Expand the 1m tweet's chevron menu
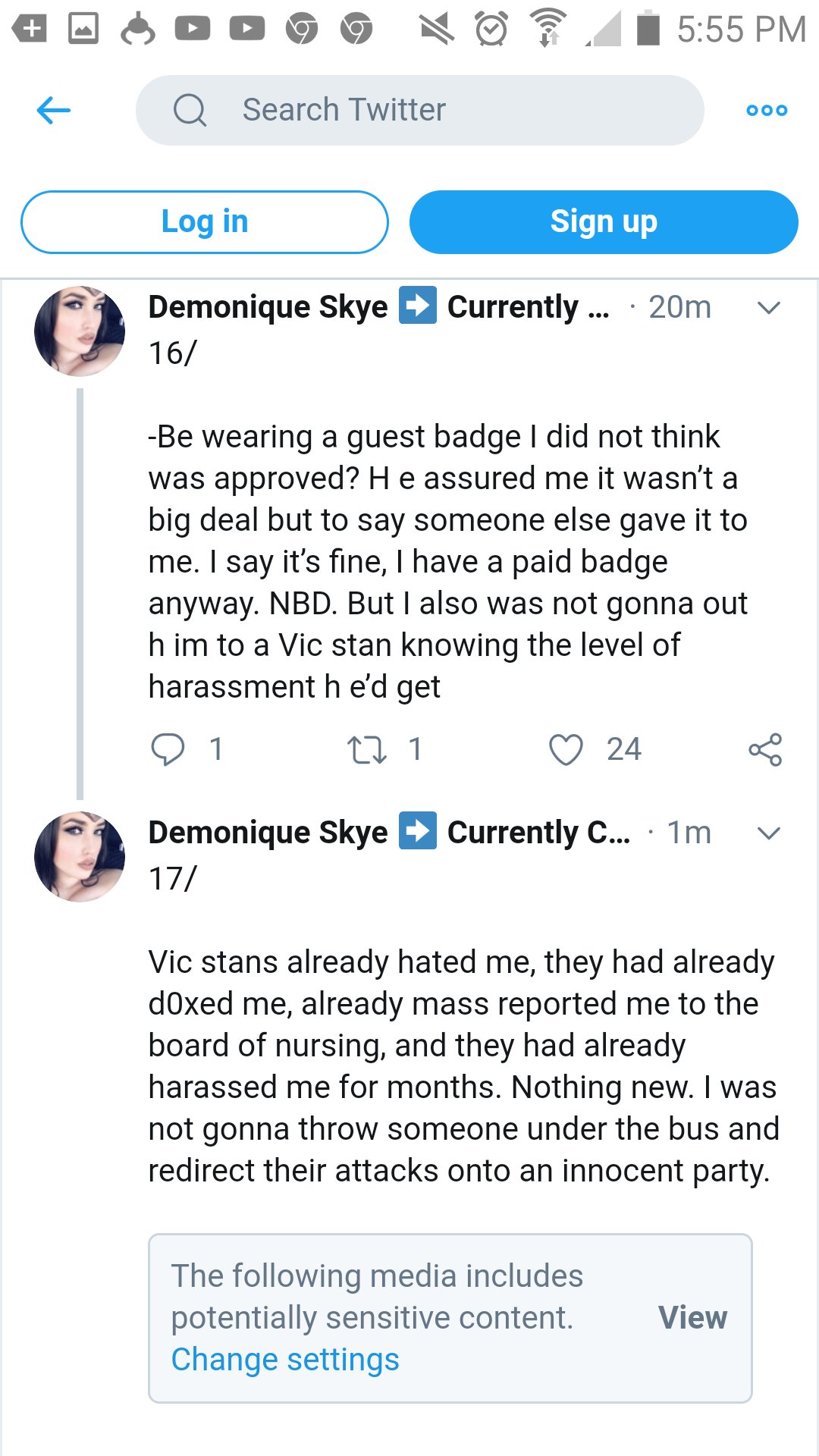This screenshot has width=819, height=1456. click(x=769, y=833)
